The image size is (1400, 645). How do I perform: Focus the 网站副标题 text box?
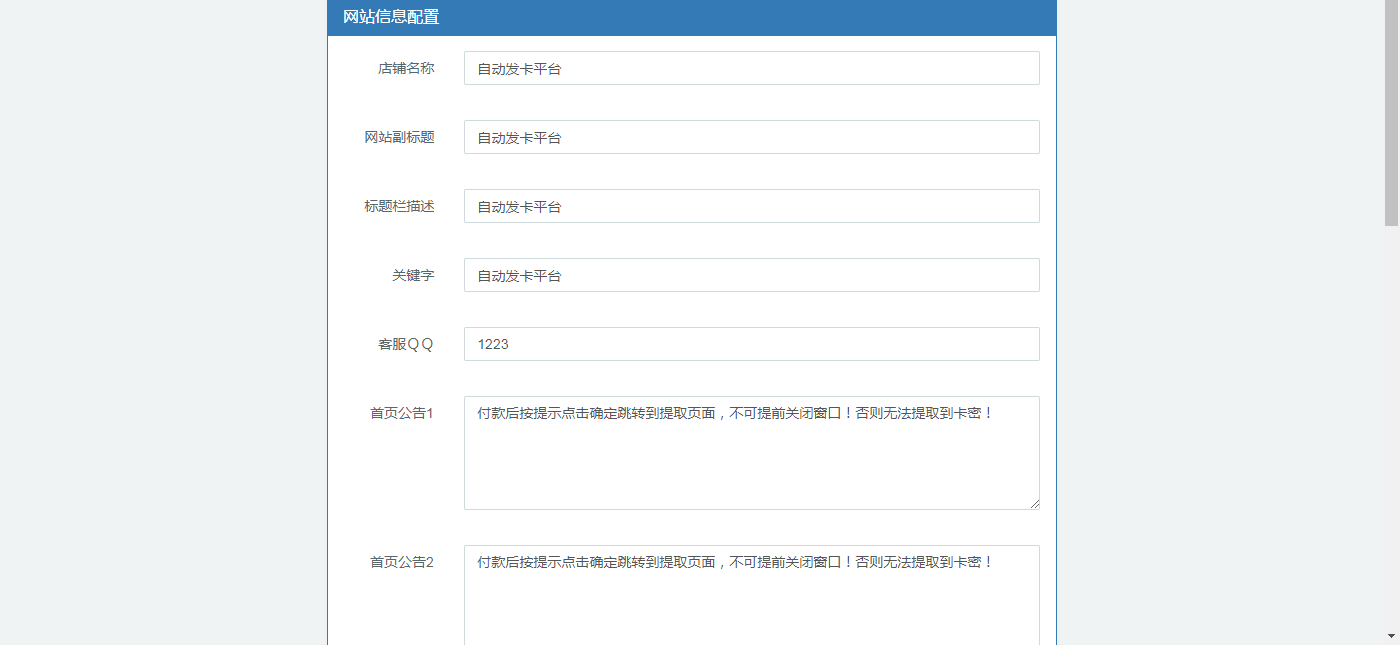[751, 137]
